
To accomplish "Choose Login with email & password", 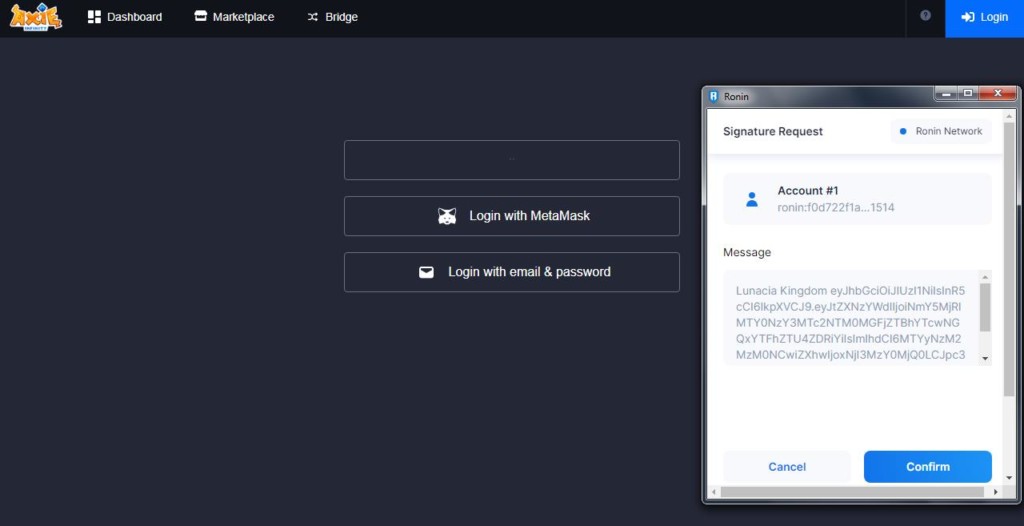I will 511,272.
